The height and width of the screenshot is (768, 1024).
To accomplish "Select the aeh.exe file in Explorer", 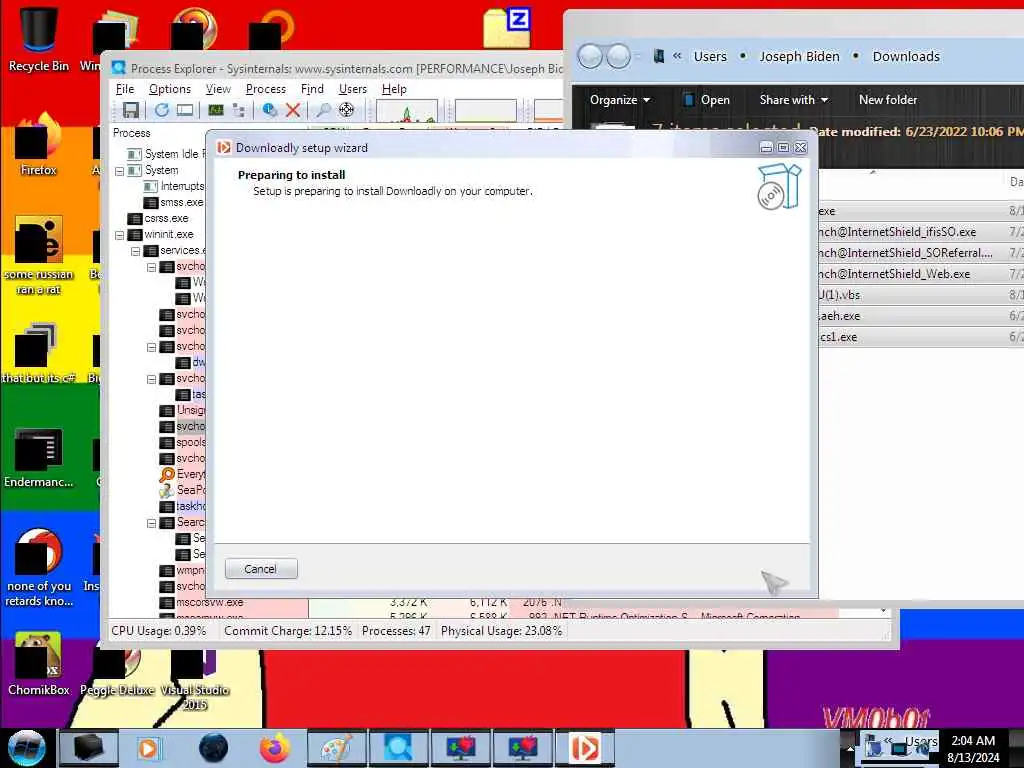I will 921,315.
